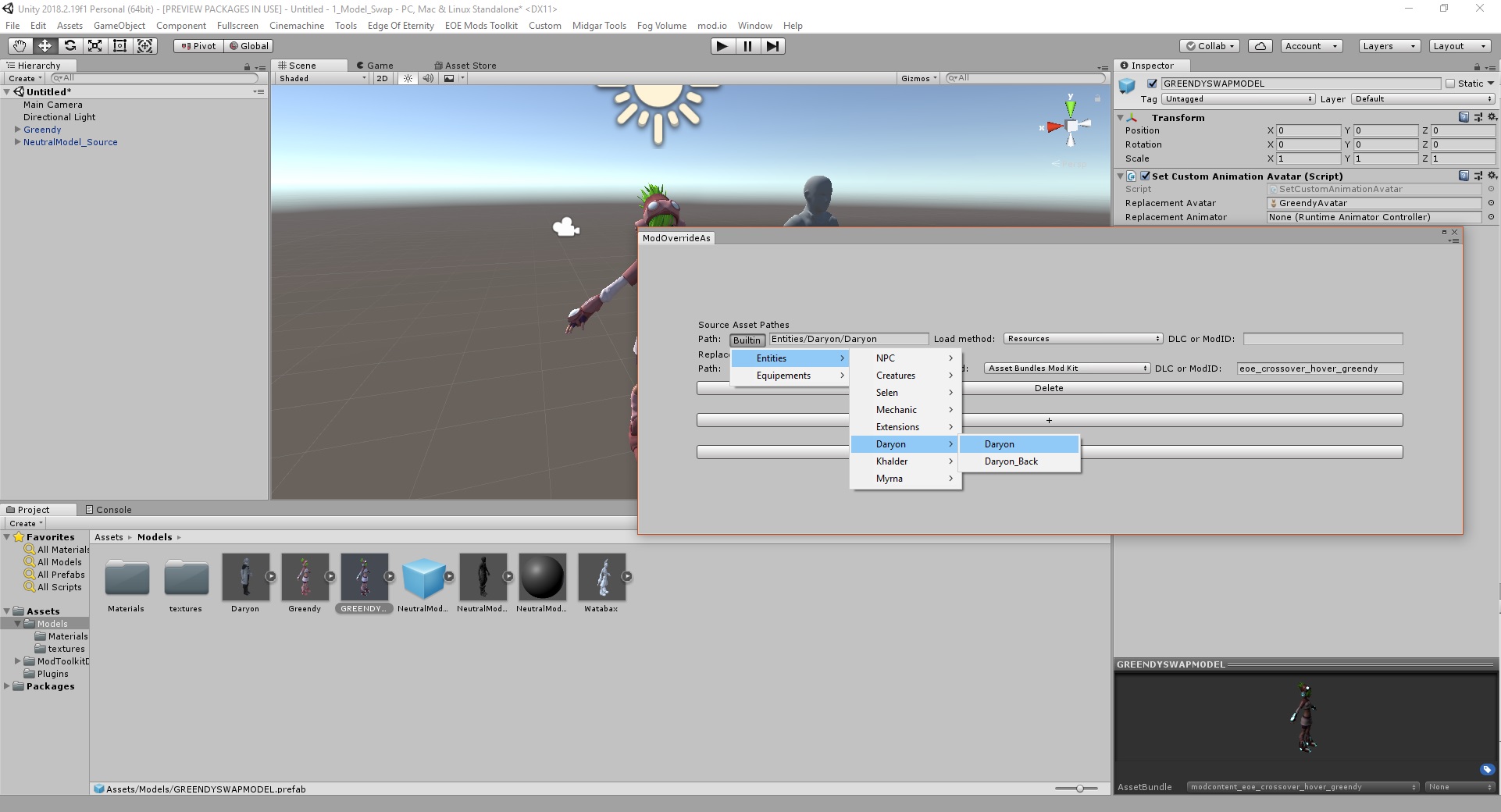
Task: Click the plus add button
Action: point(1049,420)
